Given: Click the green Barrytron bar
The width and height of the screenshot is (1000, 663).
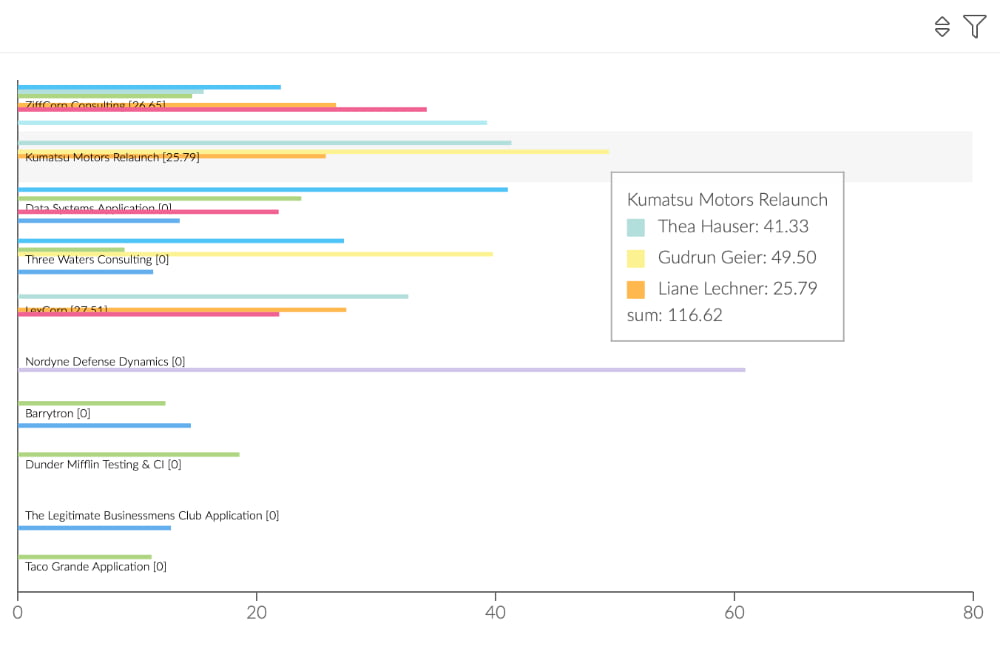Looking at the screenshot, I should (x=92, y=404).
